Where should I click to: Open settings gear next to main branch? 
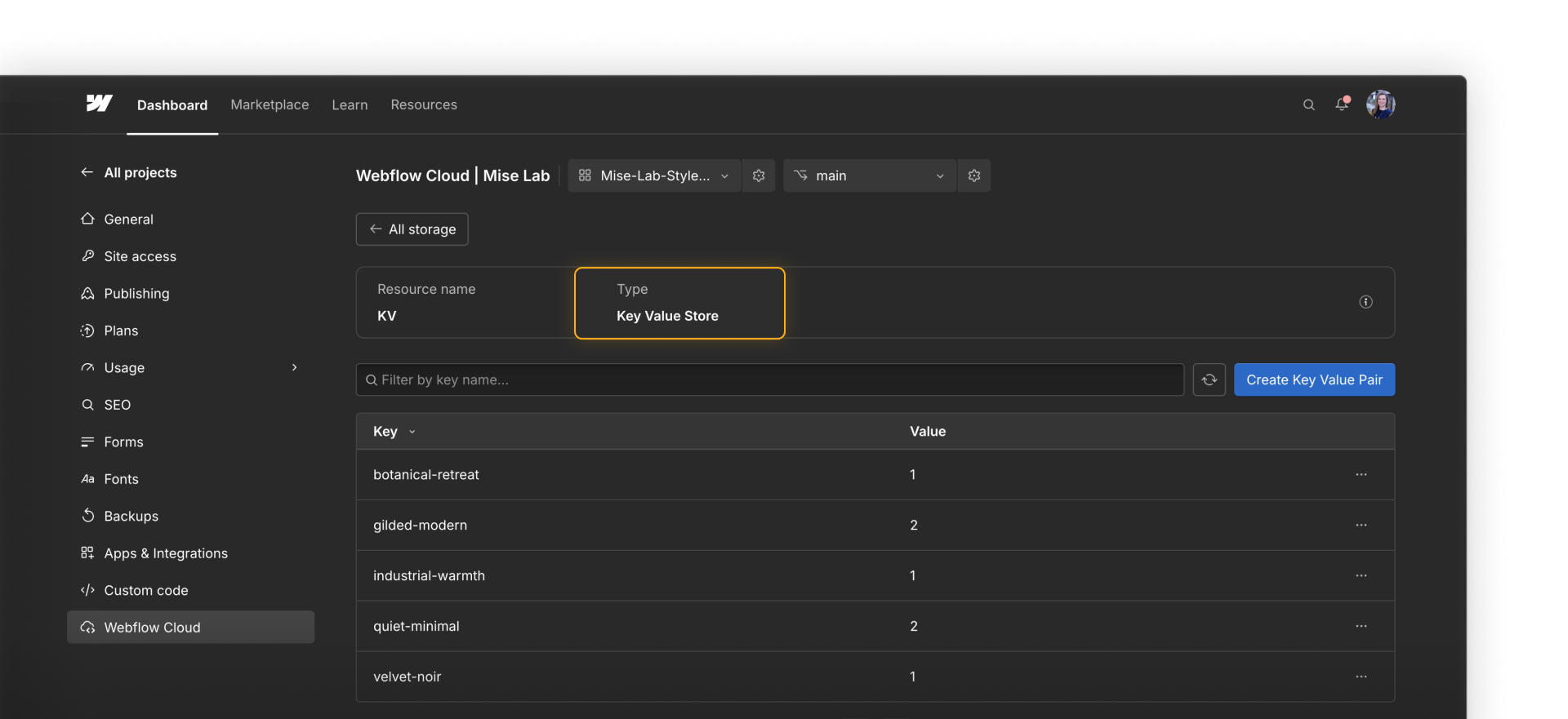[x=974, y=175]
